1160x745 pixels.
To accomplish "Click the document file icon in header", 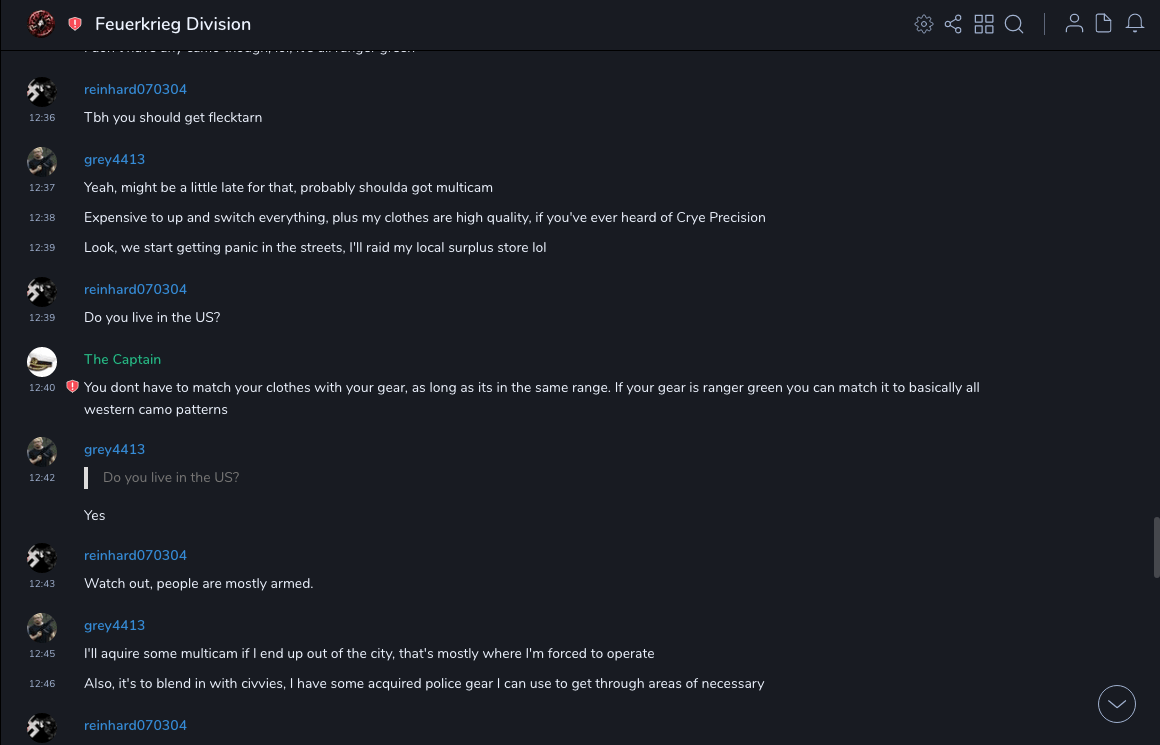I will [1104, 24].
